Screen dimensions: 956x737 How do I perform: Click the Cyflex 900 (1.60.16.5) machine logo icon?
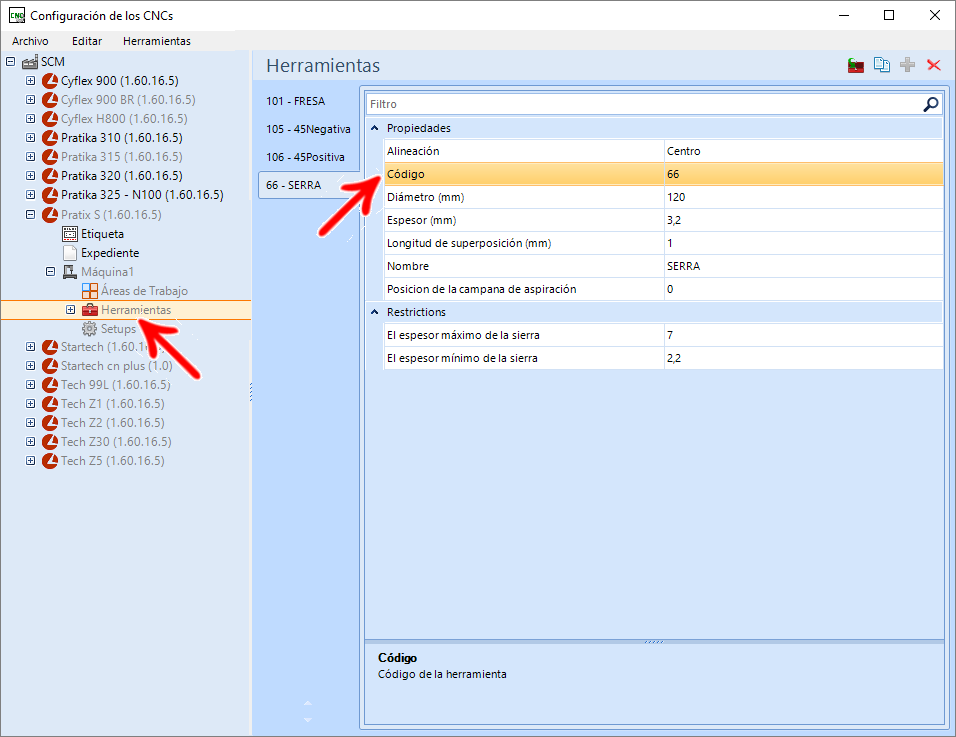coord(50,81)
